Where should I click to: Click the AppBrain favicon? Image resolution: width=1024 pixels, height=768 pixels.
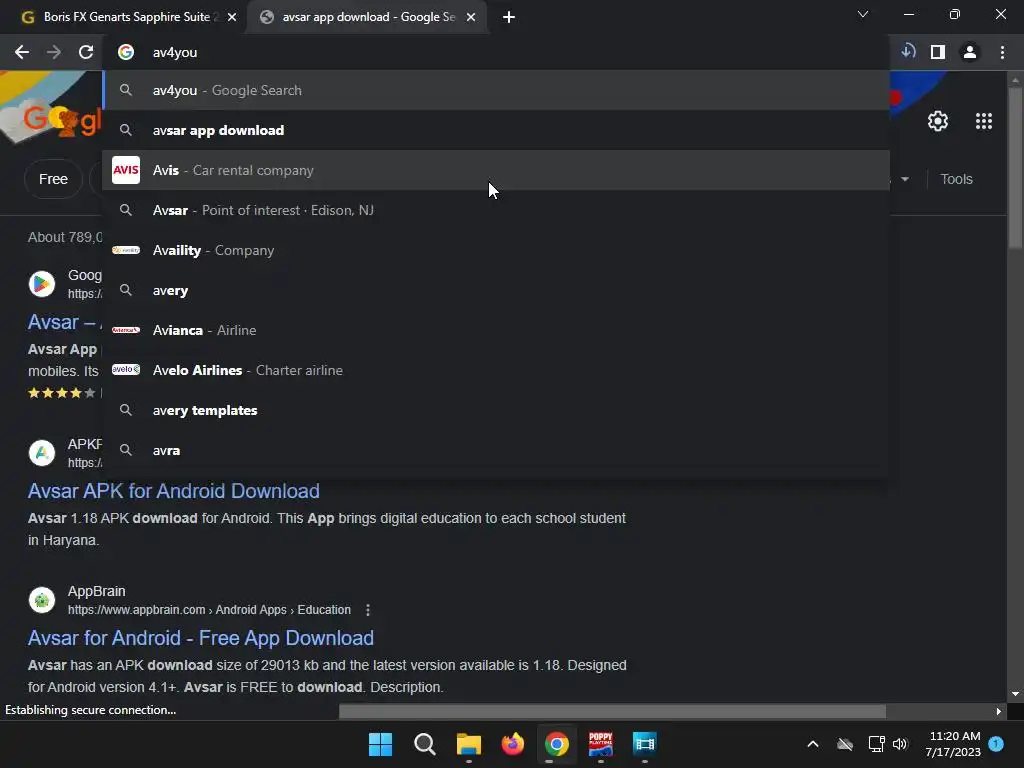(42, 600)
